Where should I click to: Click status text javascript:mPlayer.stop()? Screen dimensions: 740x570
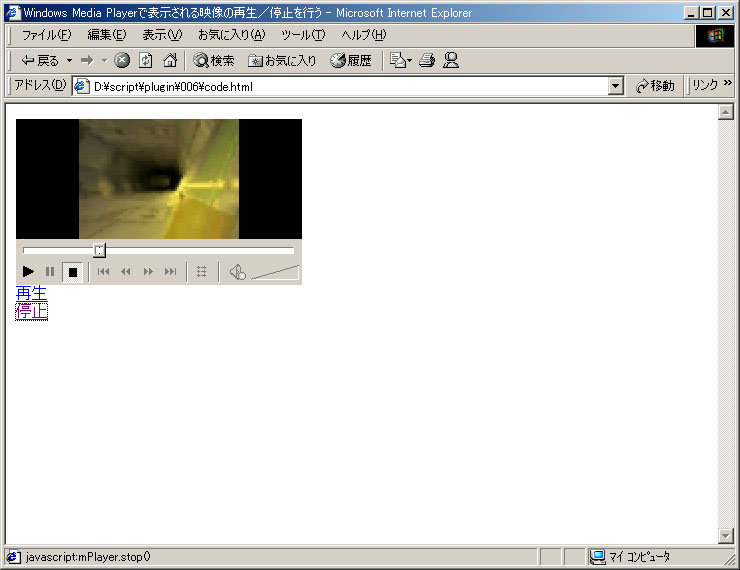click(88, 557)
